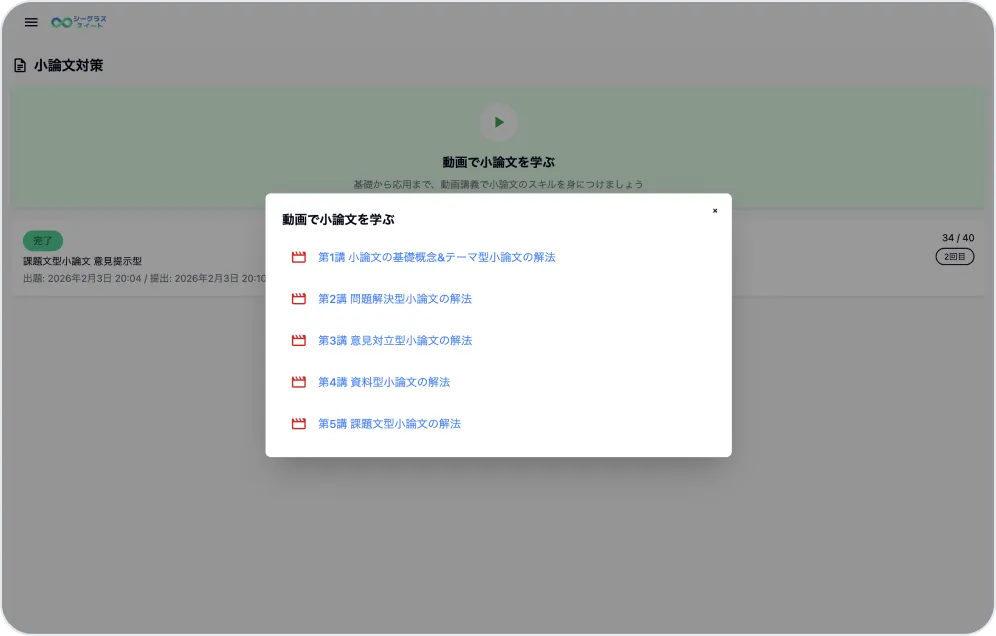Open the hamburger menu icon
Viewport: 996px width, 636px height.
[x=31, y=22]
